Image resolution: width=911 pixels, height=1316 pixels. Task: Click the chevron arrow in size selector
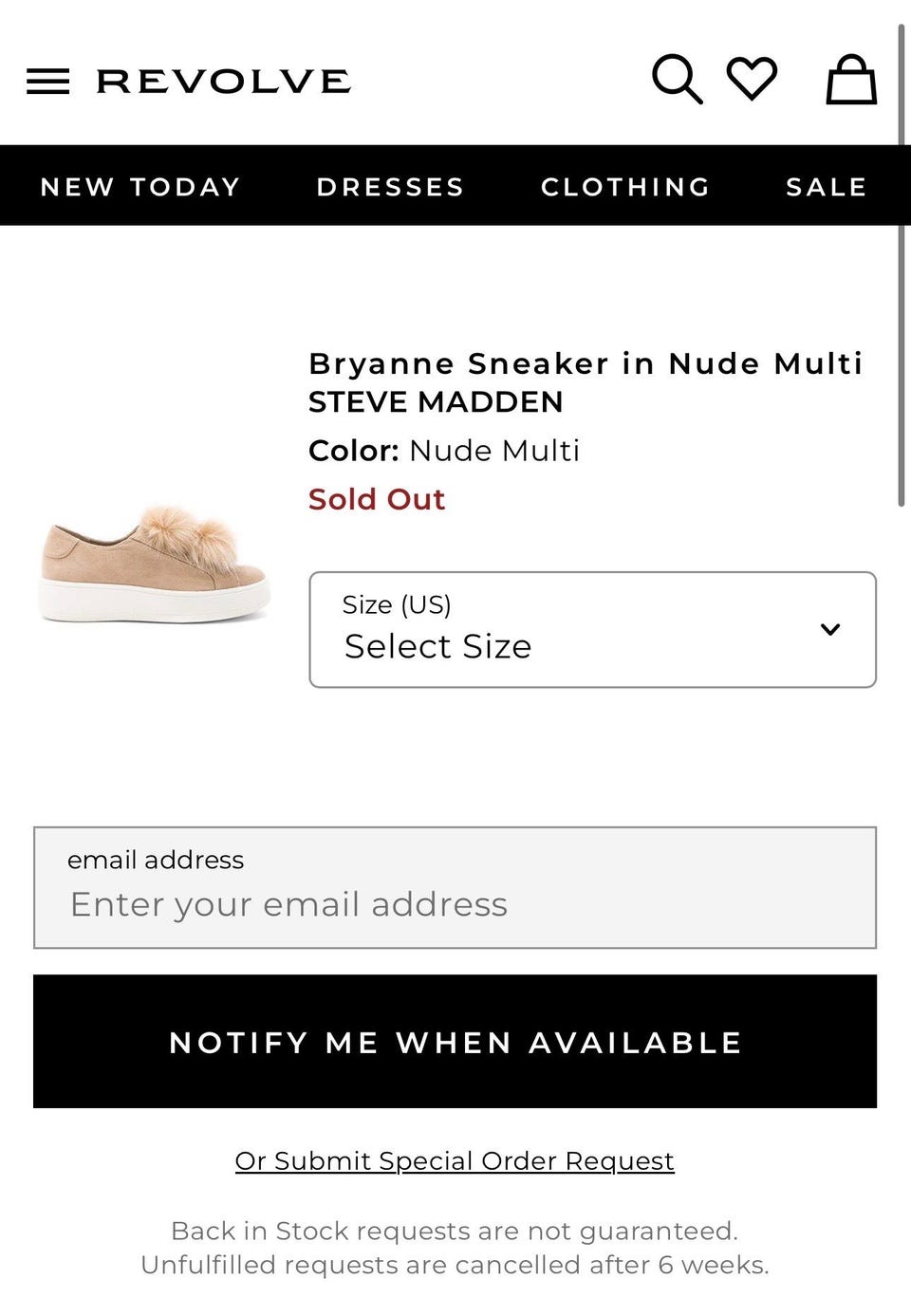coord(830,629)
